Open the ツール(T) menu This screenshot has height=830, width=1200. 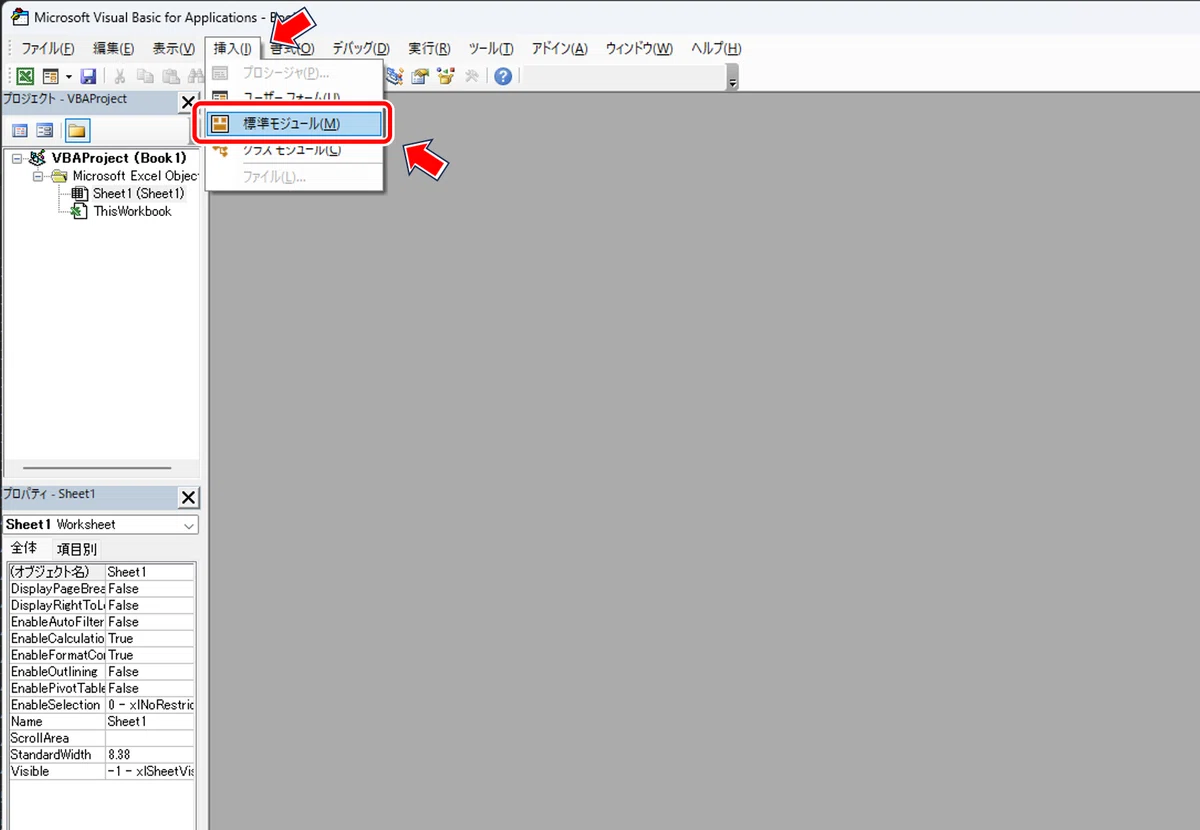point(491,48)
